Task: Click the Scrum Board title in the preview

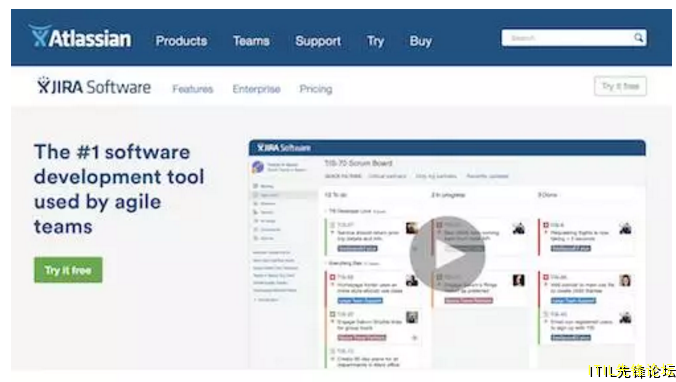Action: click(x=358, y=163)
